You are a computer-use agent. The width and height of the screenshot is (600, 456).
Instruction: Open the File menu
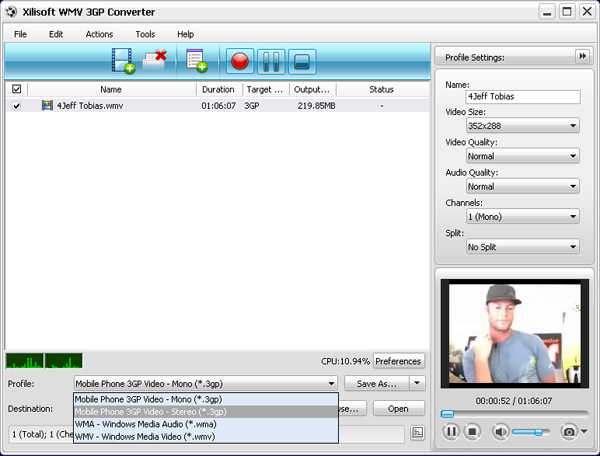[x=20, y=34]
